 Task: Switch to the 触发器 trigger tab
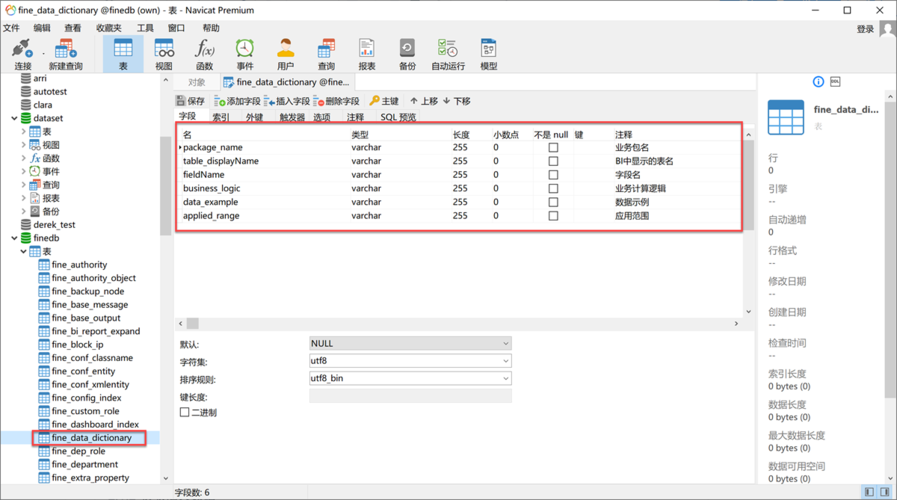292,117
